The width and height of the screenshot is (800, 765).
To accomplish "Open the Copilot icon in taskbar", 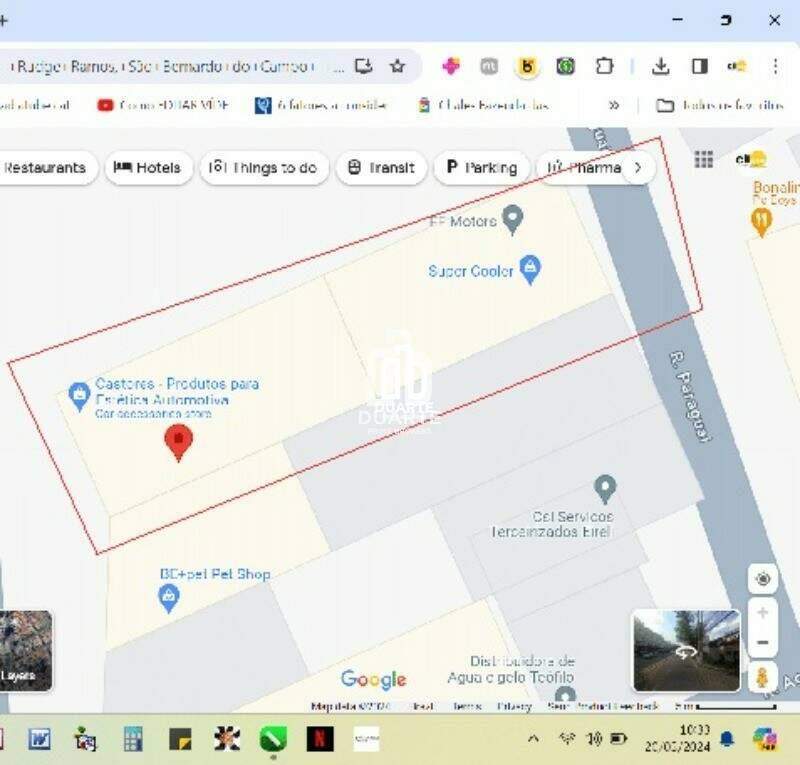I will (x=765, y=739).
